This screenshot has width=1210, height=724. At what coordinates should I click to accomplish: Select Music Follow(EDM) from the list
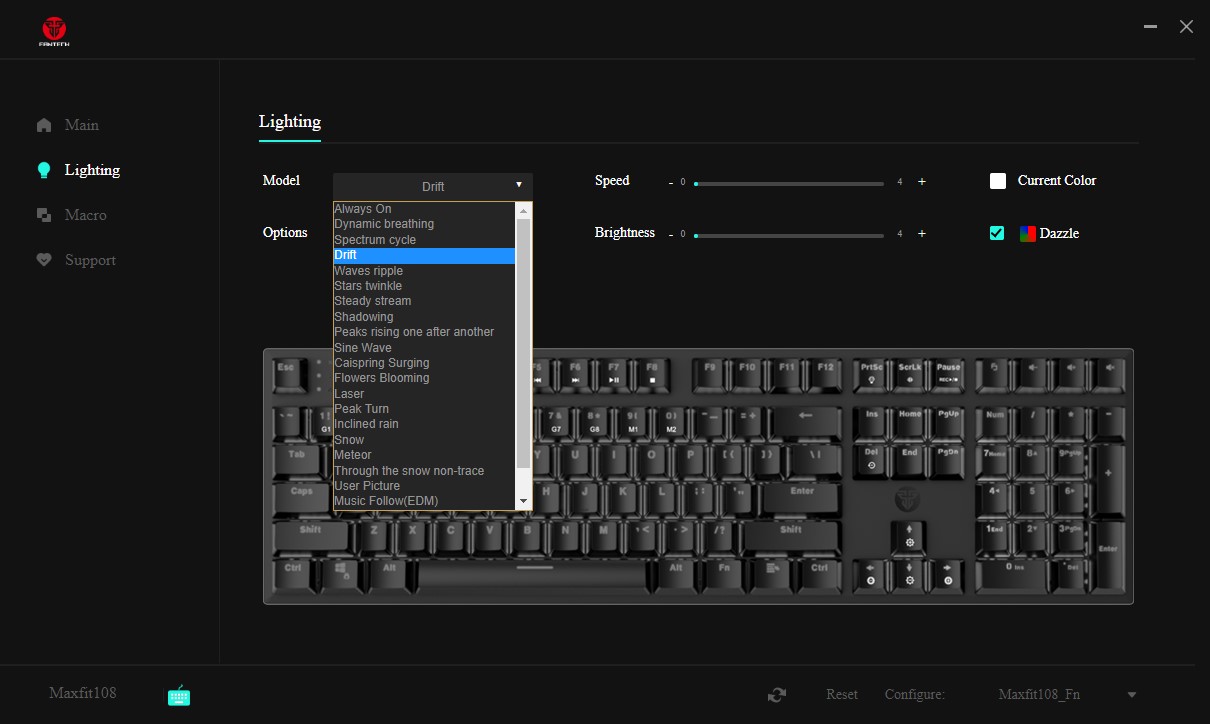pos(386,501)
